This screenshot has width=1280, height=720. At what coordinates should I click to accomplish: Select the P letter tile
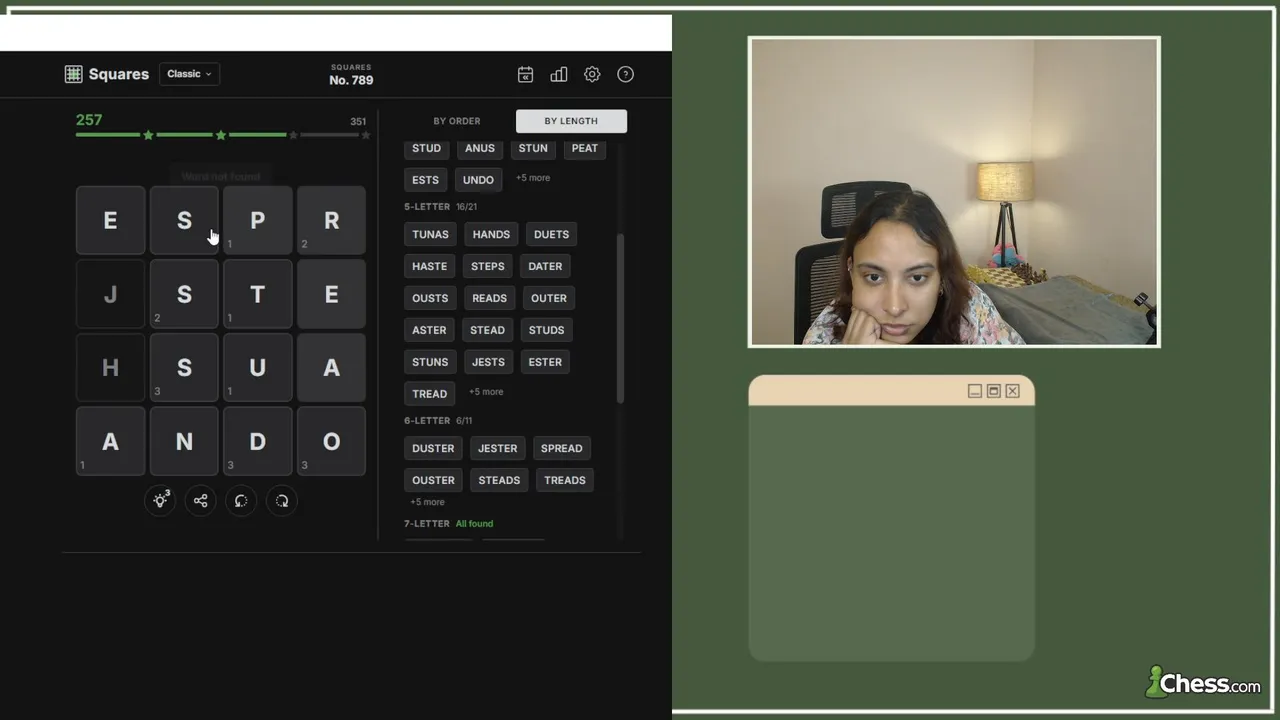pos(258,220)
